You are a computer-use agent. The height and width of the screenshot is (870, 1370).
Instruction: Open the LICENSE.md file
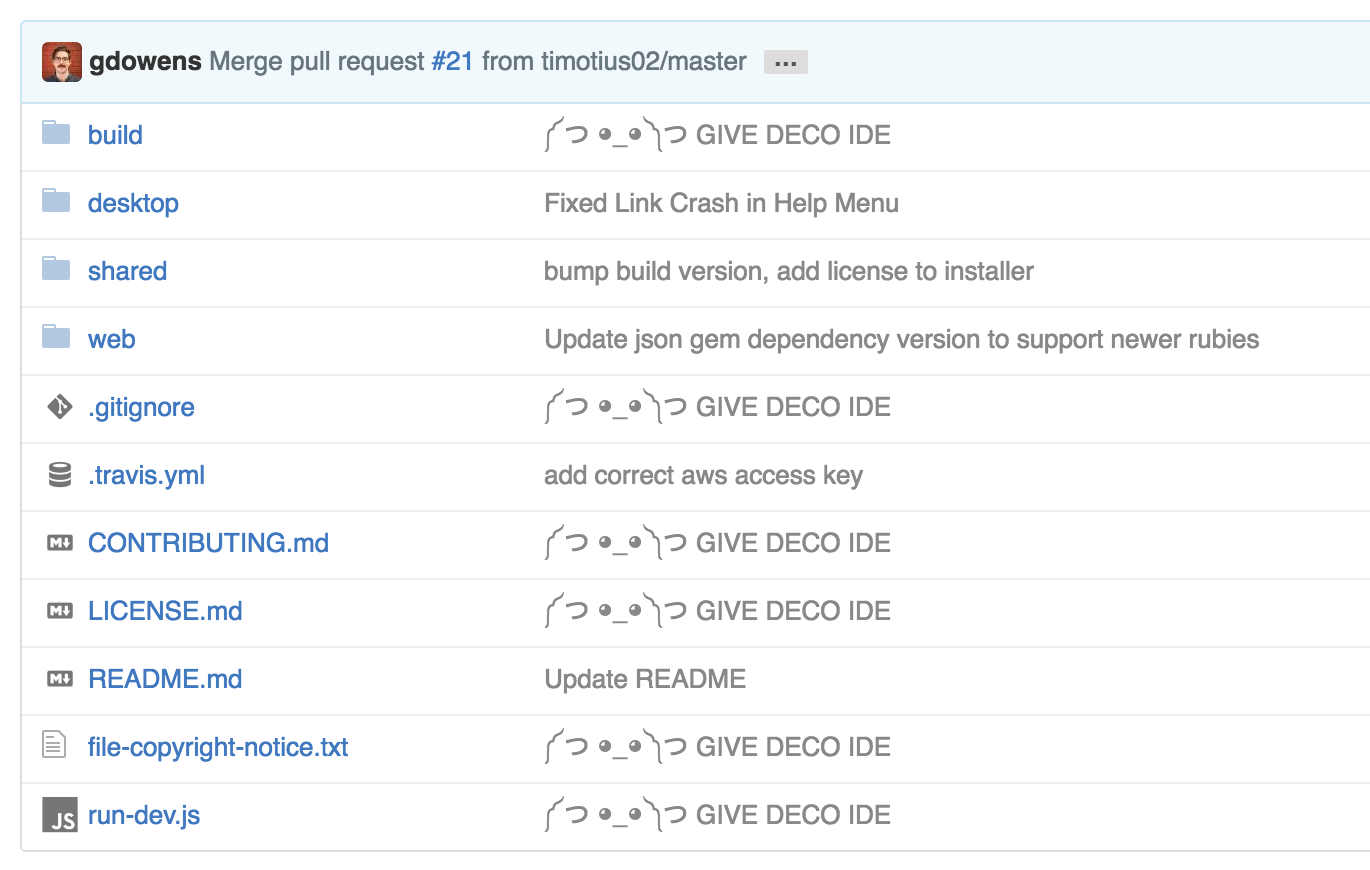point(165,610)
